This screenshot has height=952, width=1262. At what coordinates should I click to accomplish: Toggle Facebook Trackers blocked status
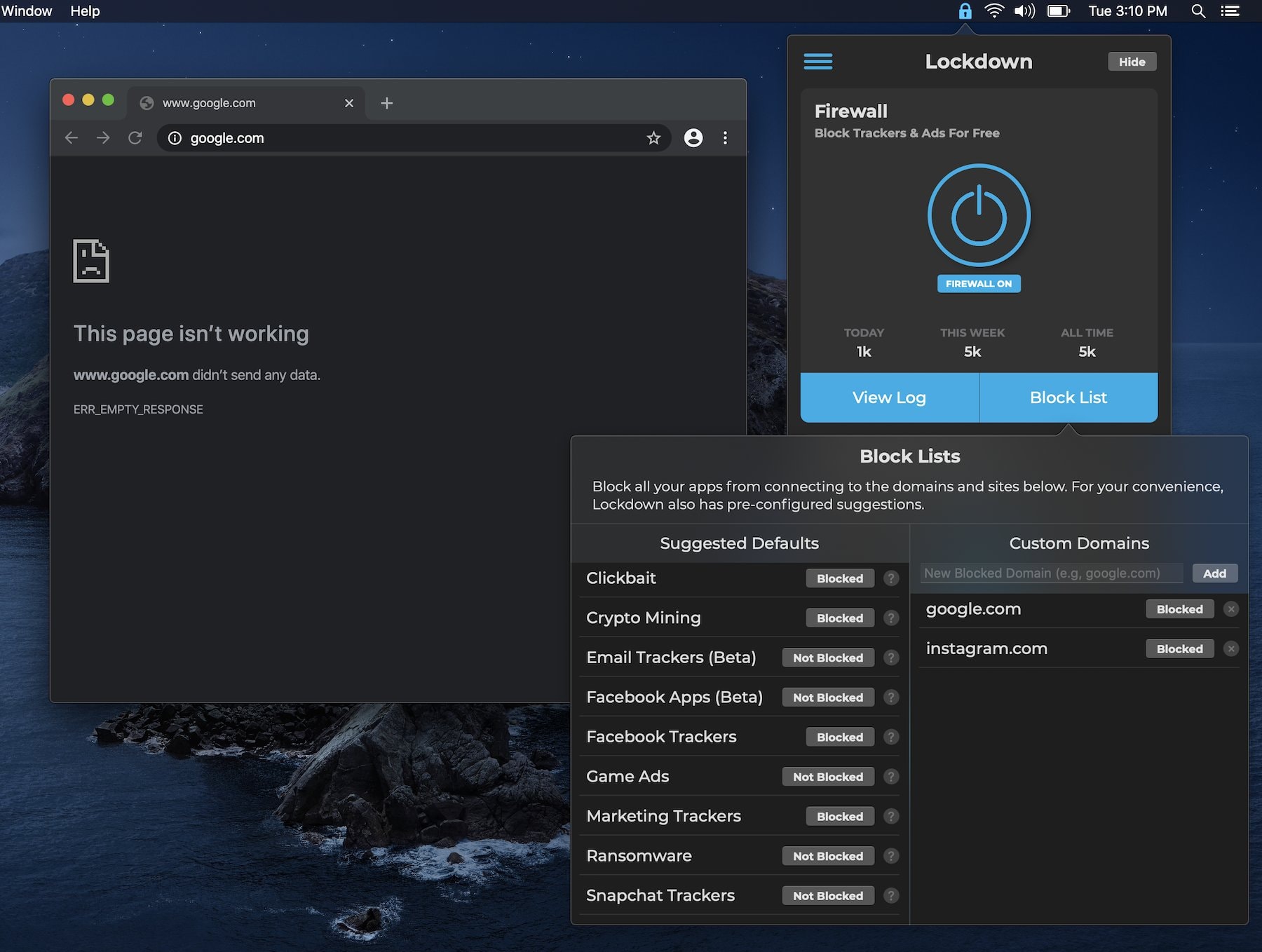840,737
